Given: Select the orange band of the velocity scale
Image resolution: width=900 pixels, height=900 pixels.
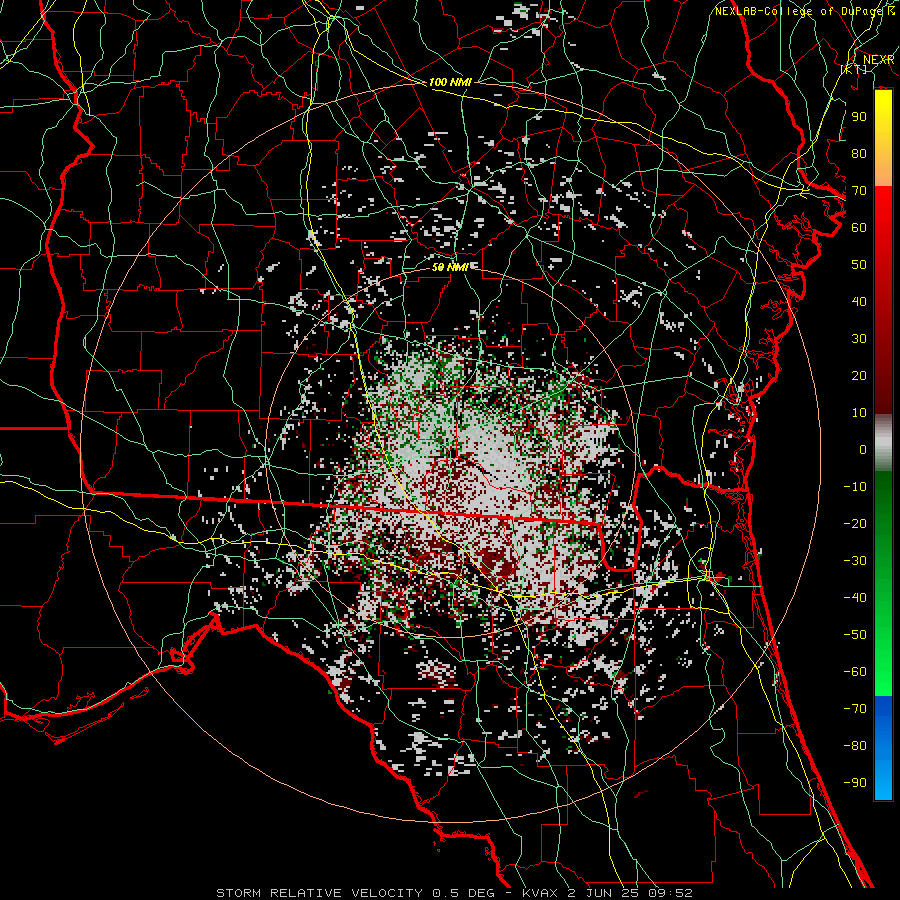Looking at the screenshot, I should [x=883, y=170].
